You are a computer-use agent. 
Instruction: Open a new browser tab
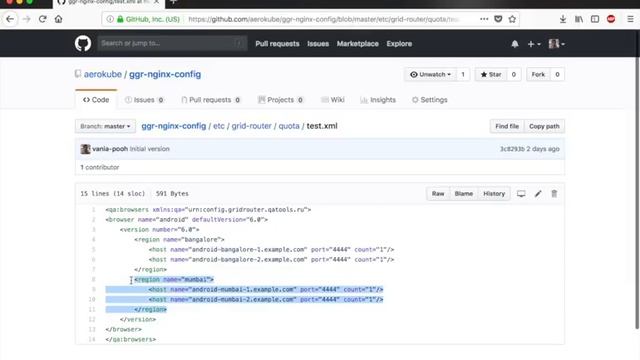tap(173, 2)
